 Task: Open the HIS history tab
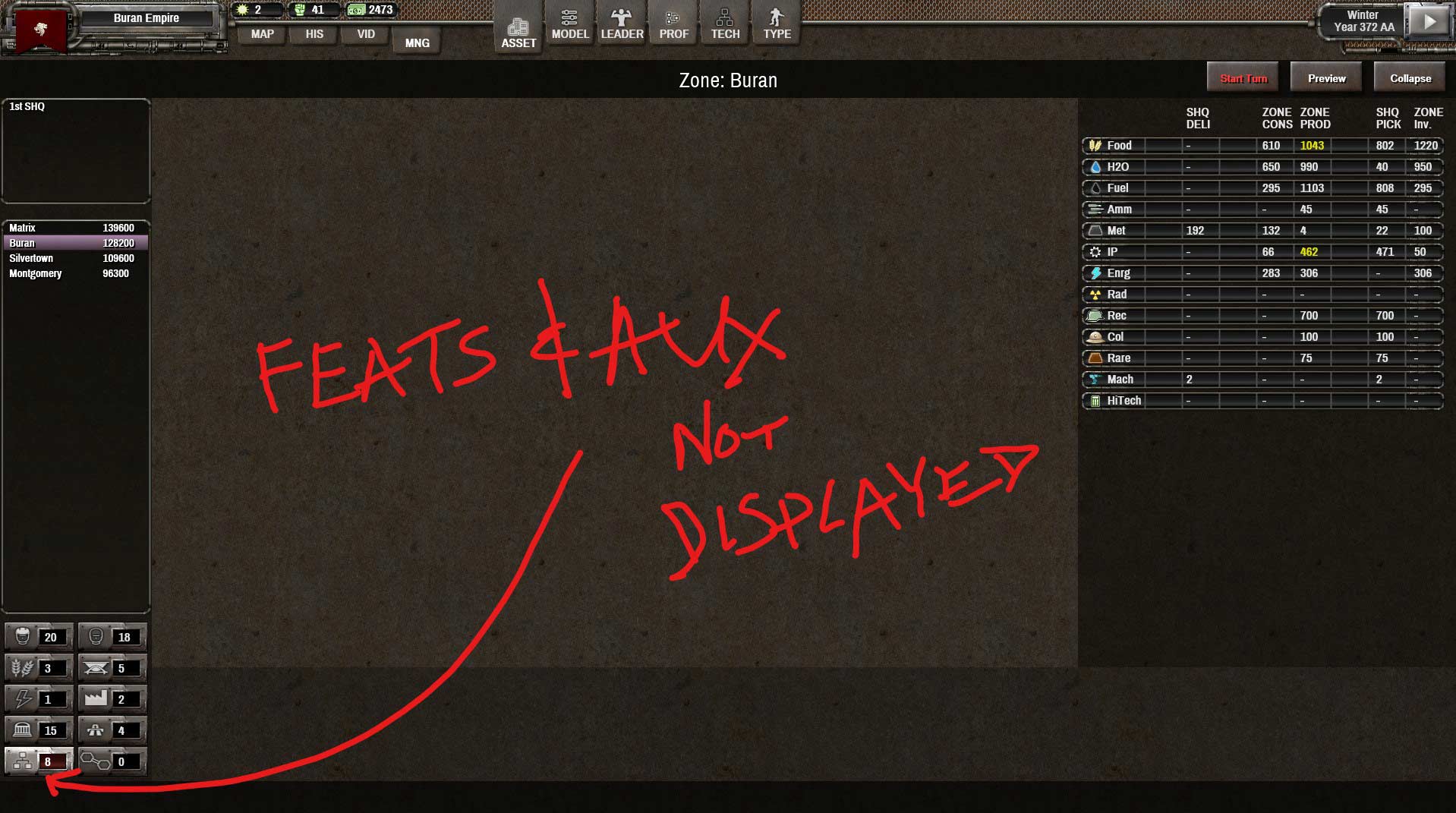point(314,34)
